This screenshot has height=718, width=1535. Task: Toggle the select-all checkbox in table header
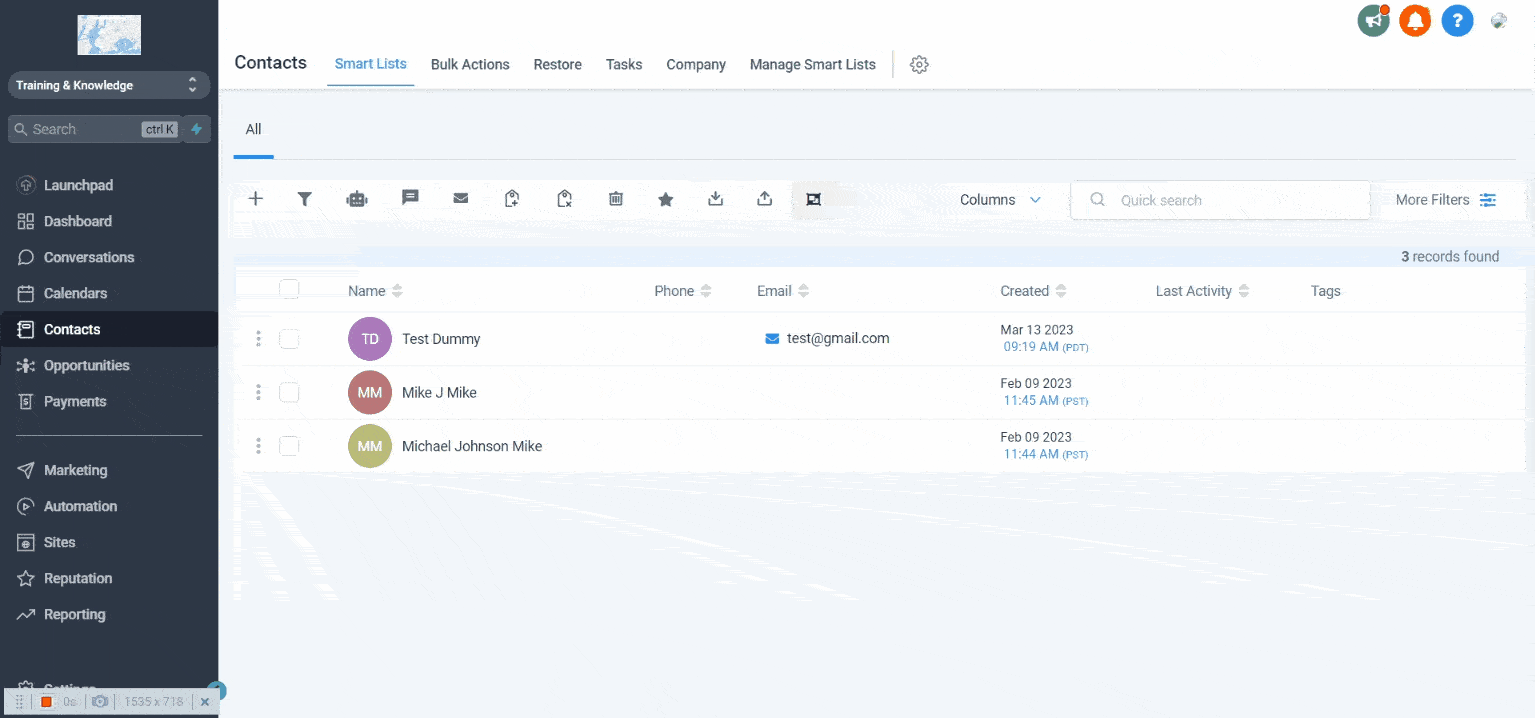tap(289, 289)
